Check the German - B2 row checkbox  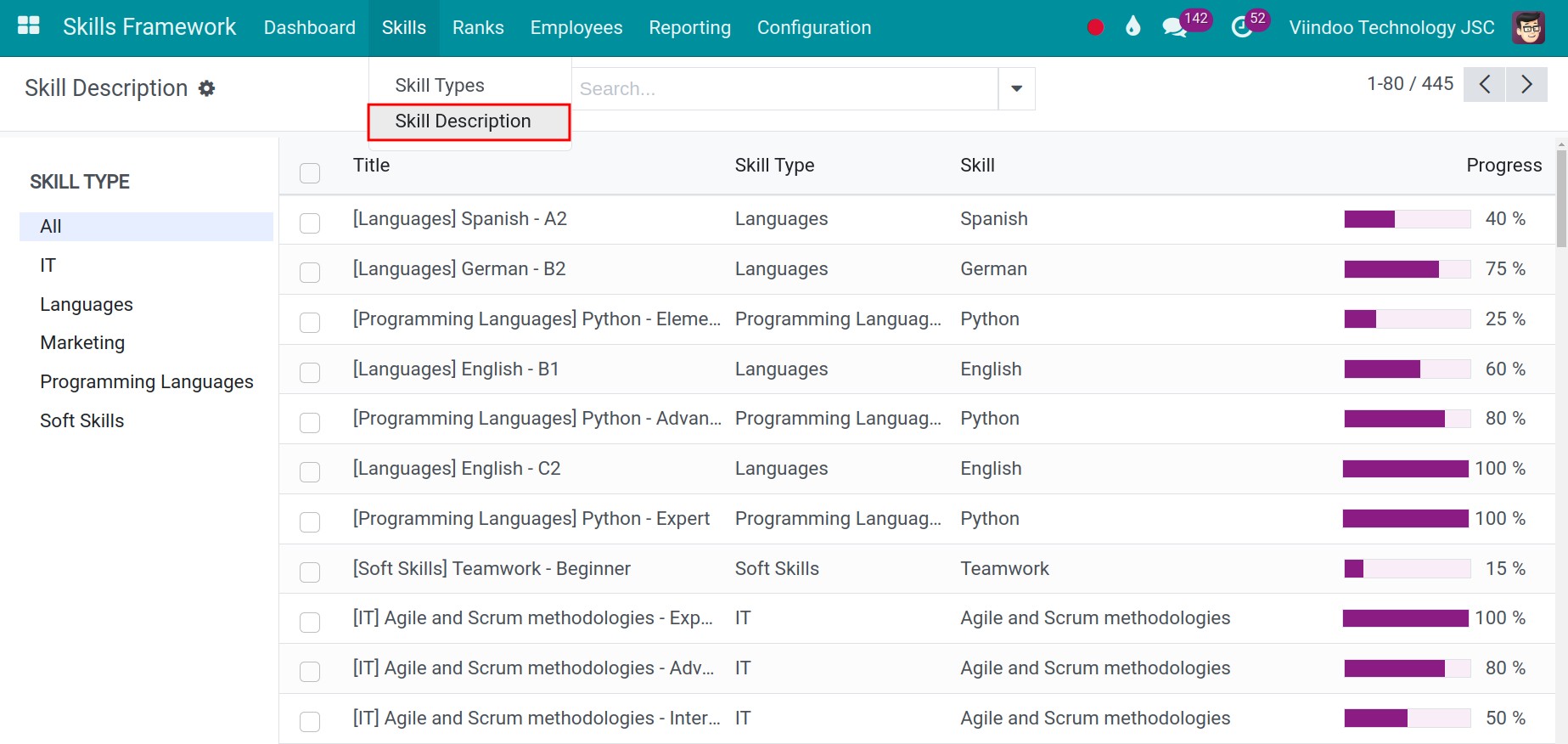(x=310, y=273)
